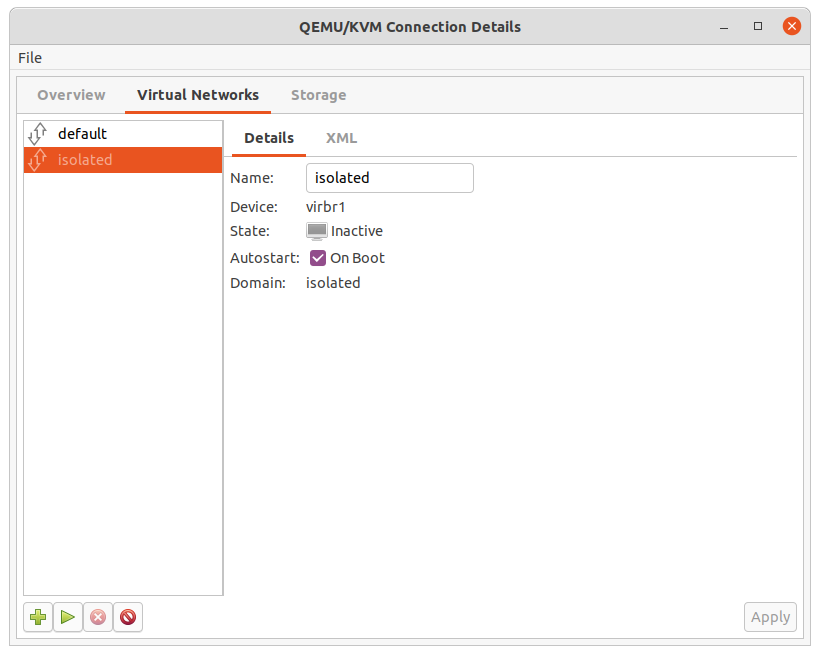Click the Autostart label

265,258
